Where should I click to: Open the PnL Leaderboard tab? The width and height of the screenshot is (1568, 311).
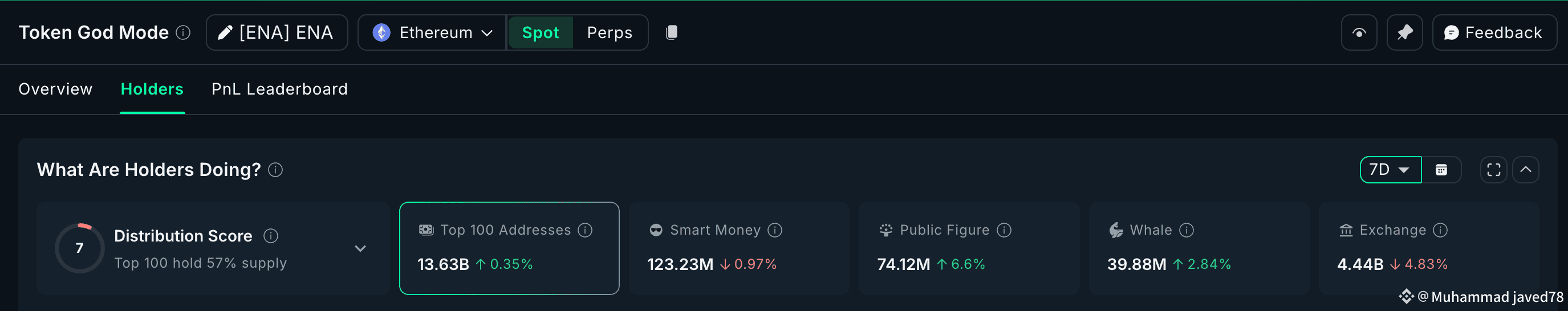(x=279, y=89)
